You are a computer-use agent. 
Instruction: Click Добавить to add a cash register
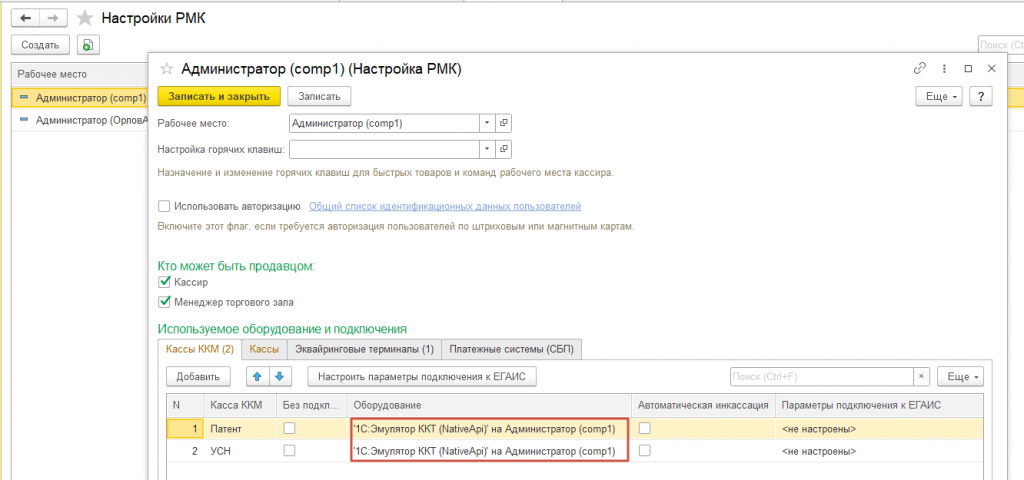click(198, 377)
